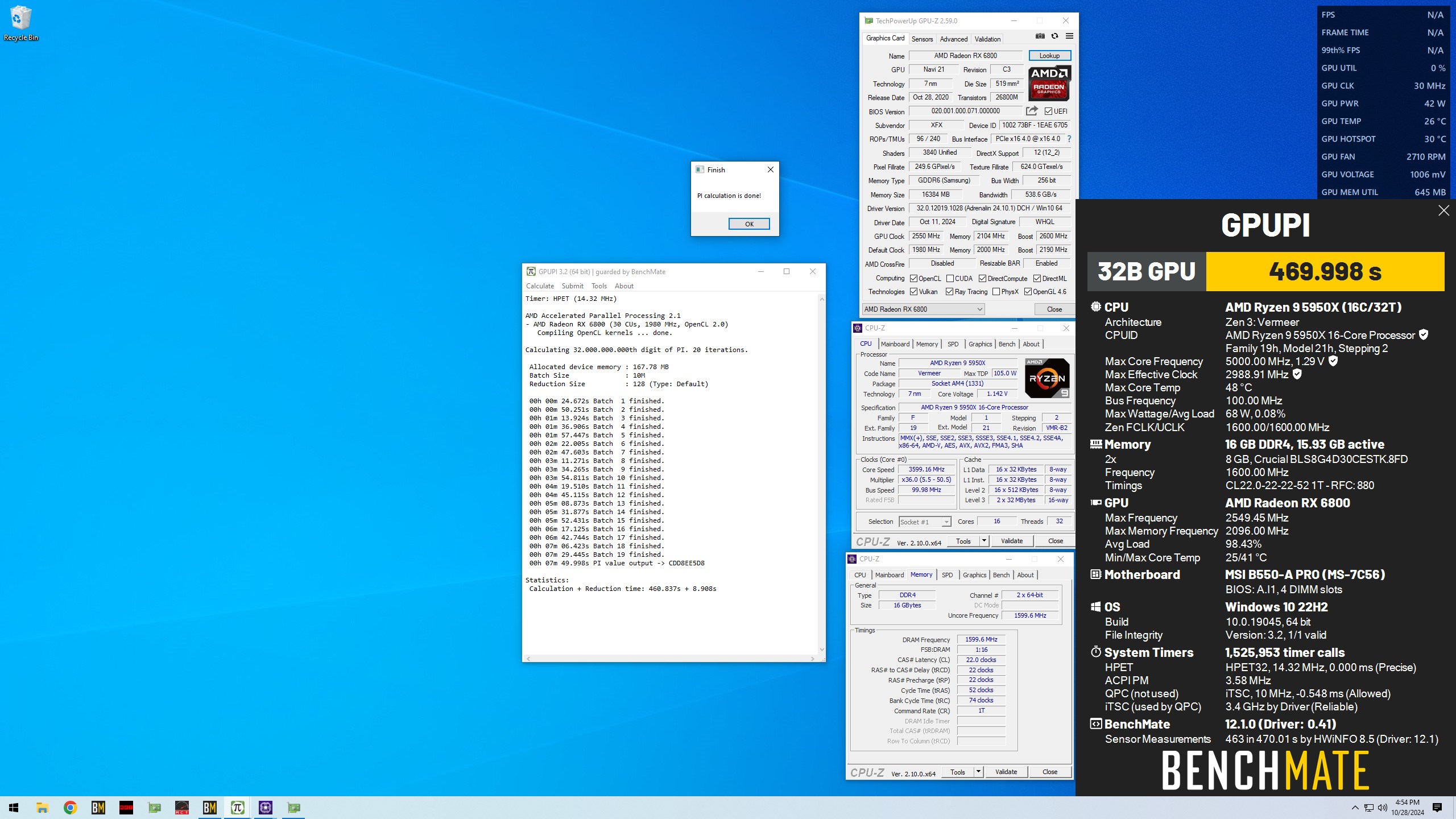Click GPU-Z title bar app icon
The width and height of the screenshot is (1456, 819).
tap(868, 20)
